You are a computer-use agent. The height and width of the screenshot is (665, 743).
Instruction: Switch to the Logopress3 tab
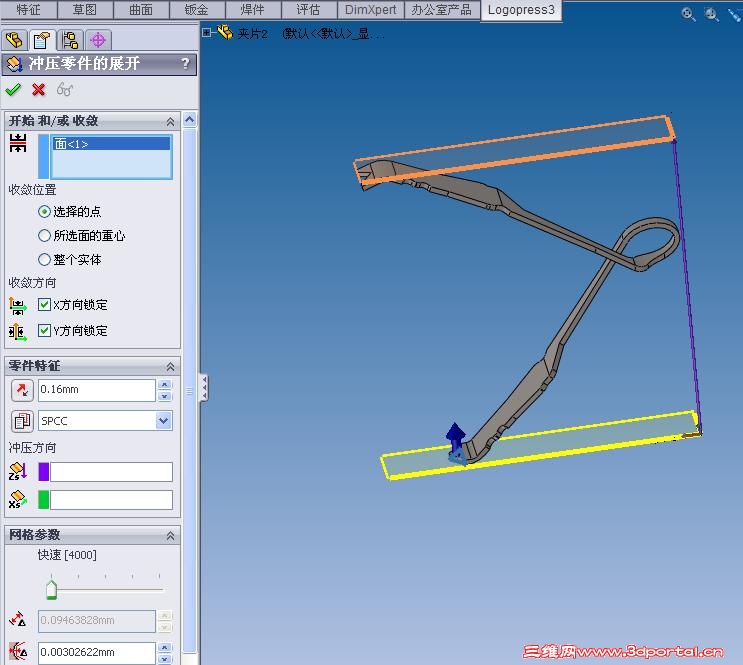coord(521,9)
